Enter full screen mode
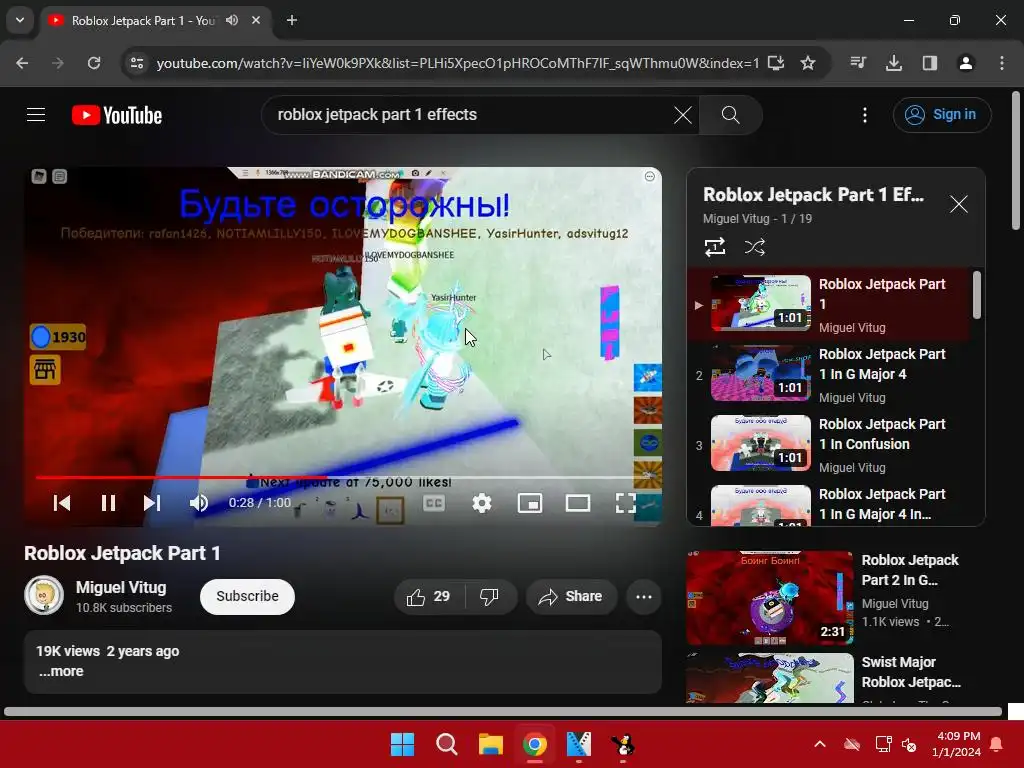The height and width of the screenshot is (768, 1024). (626, 503)
